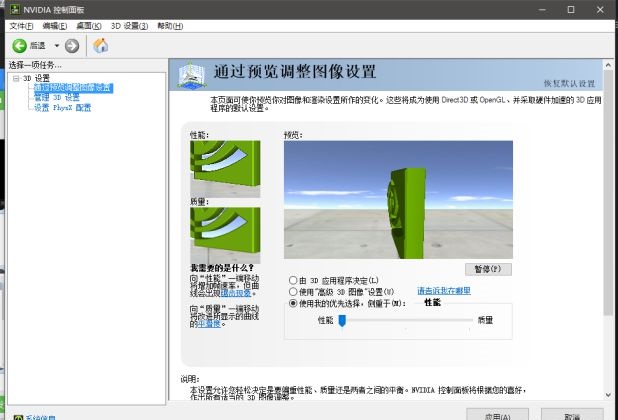Open the 桌面(K) menu
This screenshot has width=618, height=420.
pyautogui.click(x=89, y=26)
